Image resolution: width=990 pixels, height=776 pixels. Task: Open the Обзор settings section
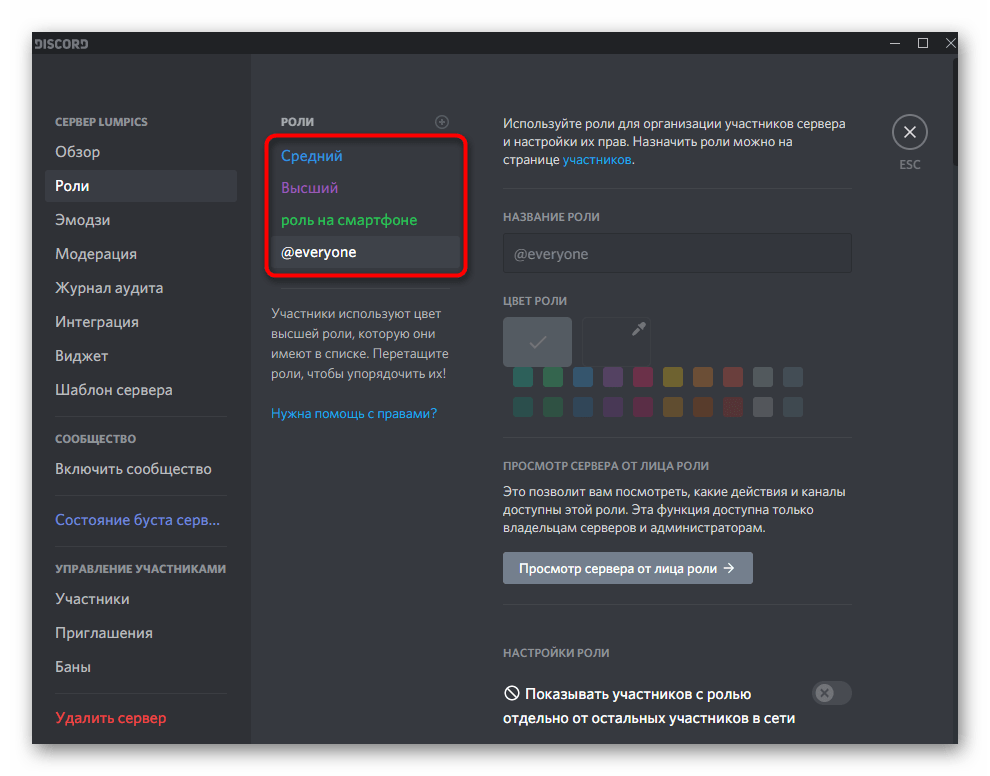(78, 152)
